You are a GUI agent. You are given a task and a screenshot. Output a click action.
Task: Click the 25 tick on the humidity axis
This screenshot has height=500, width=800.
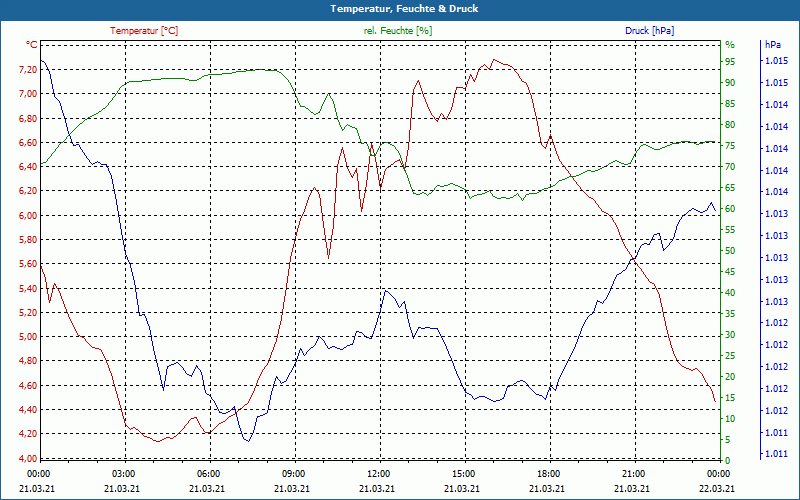(x=730, y=356)
